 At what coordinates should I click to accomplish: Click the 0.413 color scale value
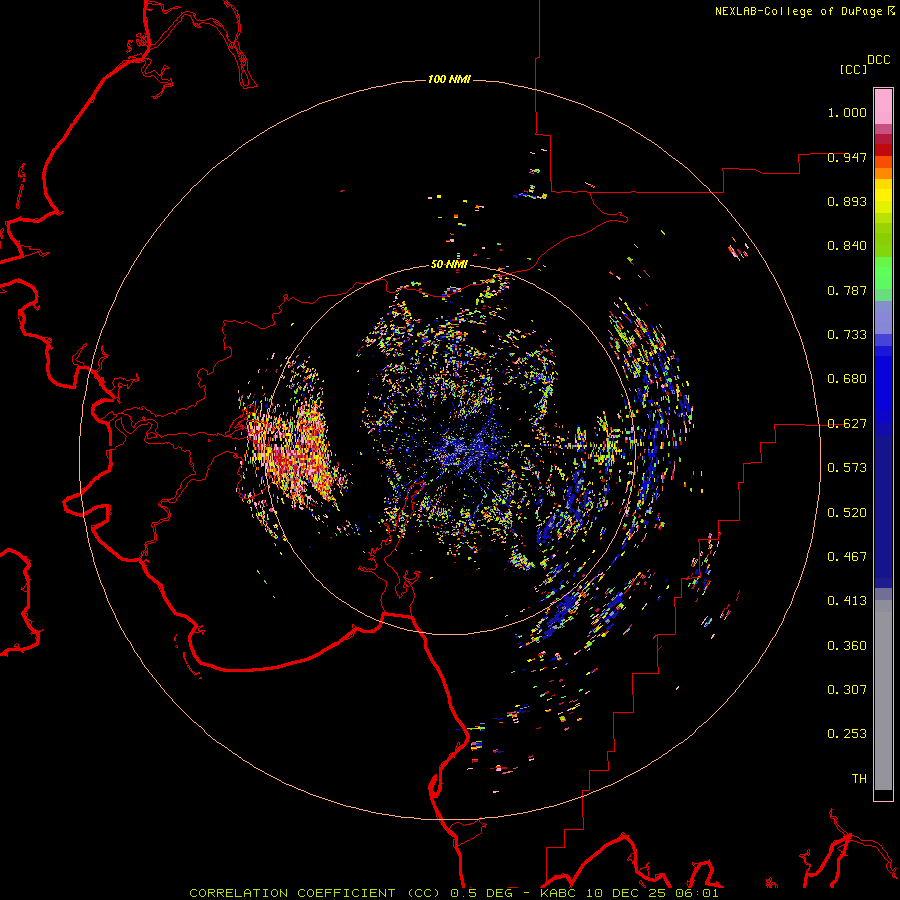(x=847, y=601)
